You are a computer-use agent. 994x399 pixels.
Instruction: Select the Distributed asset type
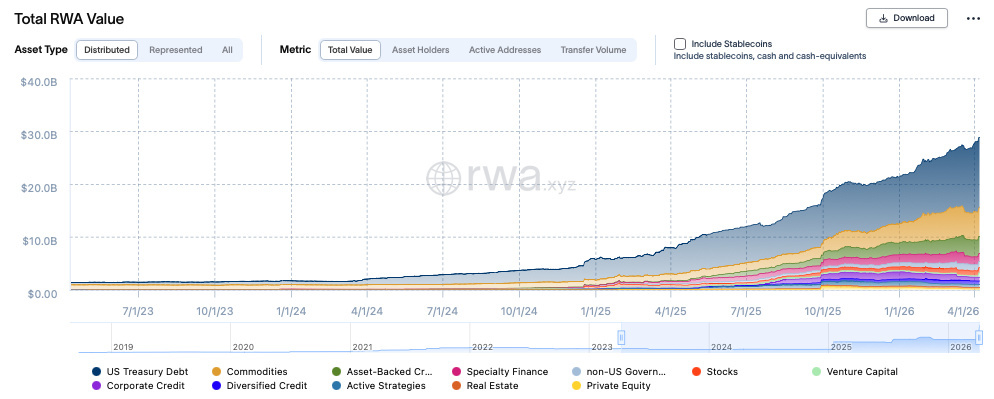pos(107,49)
